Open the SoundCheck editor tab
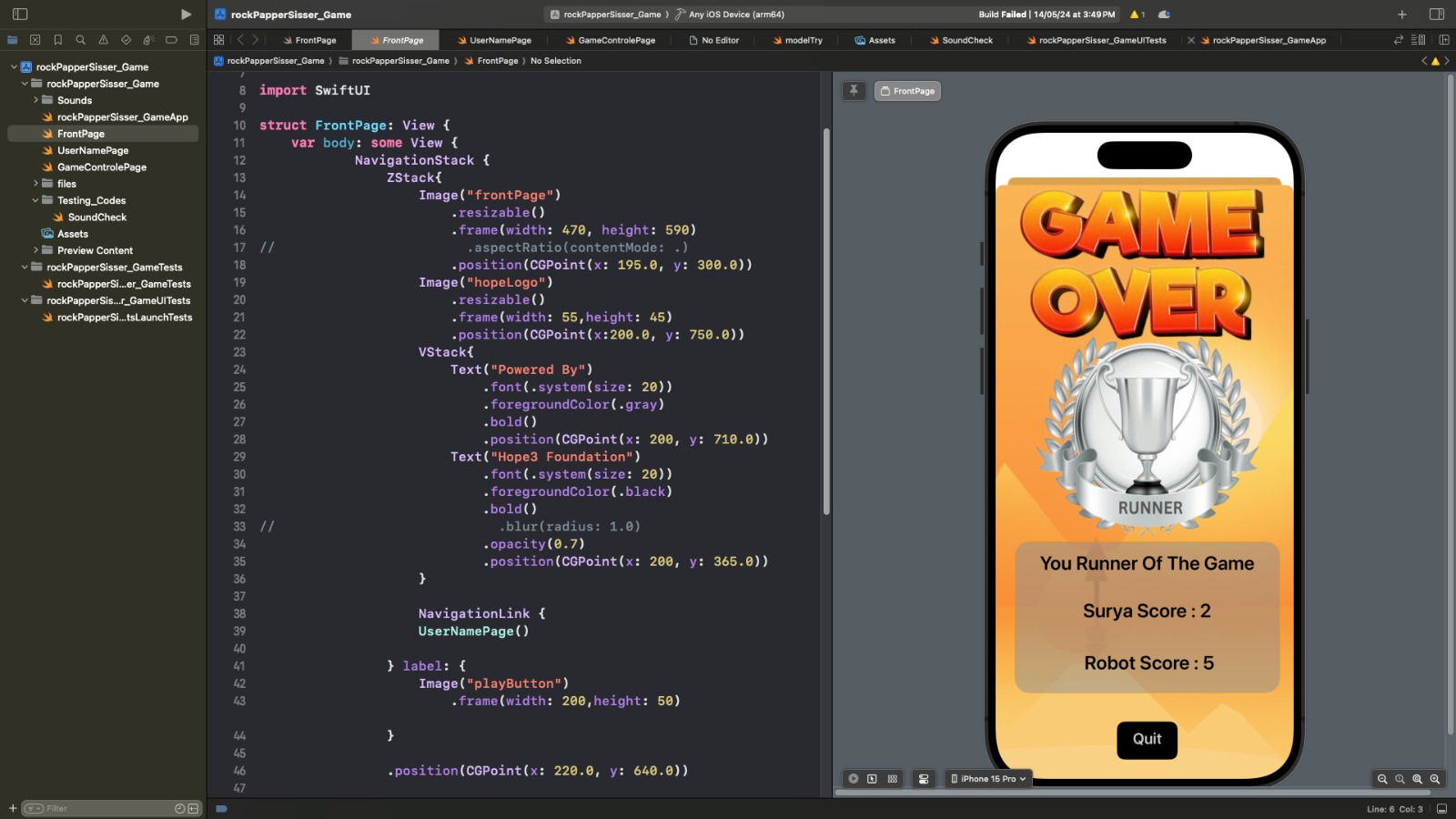The width and height of the screenshot is (1456, 819). tap(961, 40)
